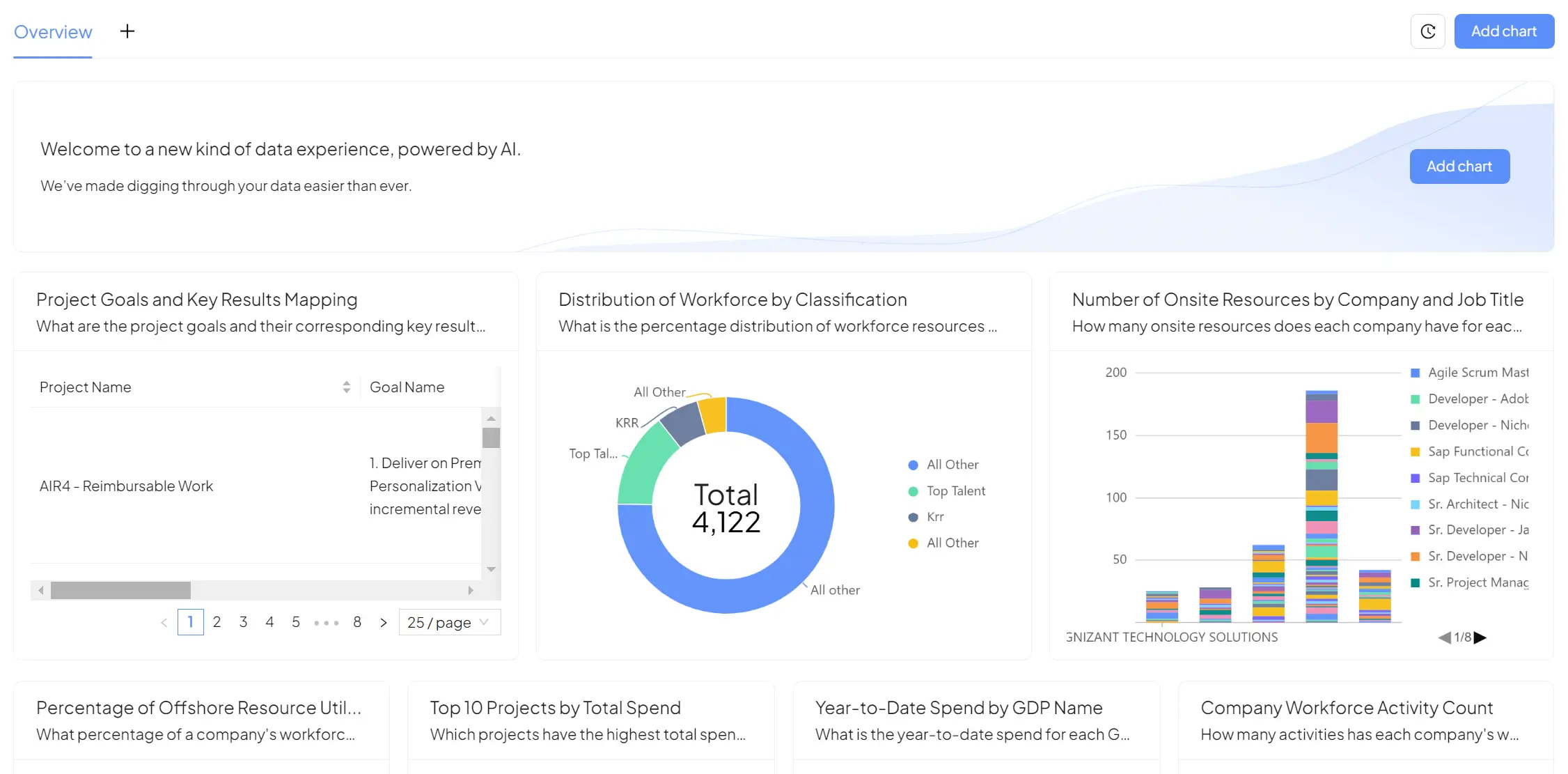Screen dimensions: 1568x774
Task: Click previous page chevron in table pagination
Action: (x=164, y=623)
